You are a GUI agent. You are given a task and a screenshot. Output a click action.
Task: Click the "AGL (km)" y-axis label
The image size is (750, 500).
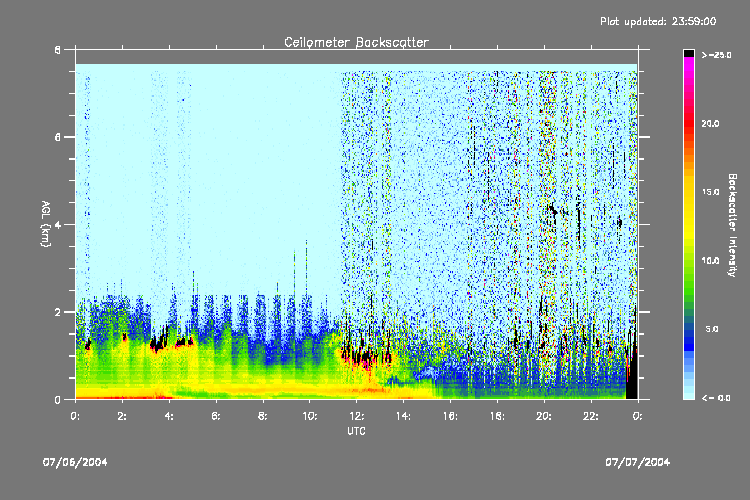[x=45, y=224]
